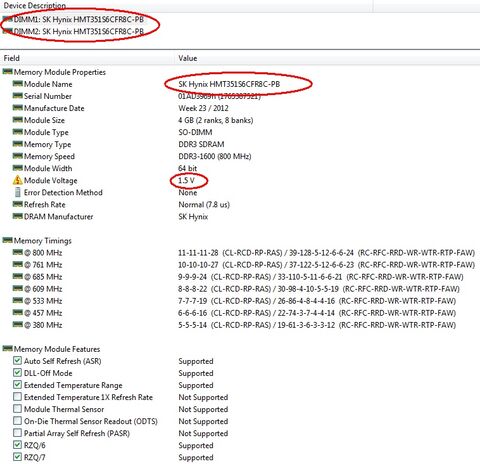Select the 9-9-9-24 timing value
Screen dimensions: 480x464
192,277
